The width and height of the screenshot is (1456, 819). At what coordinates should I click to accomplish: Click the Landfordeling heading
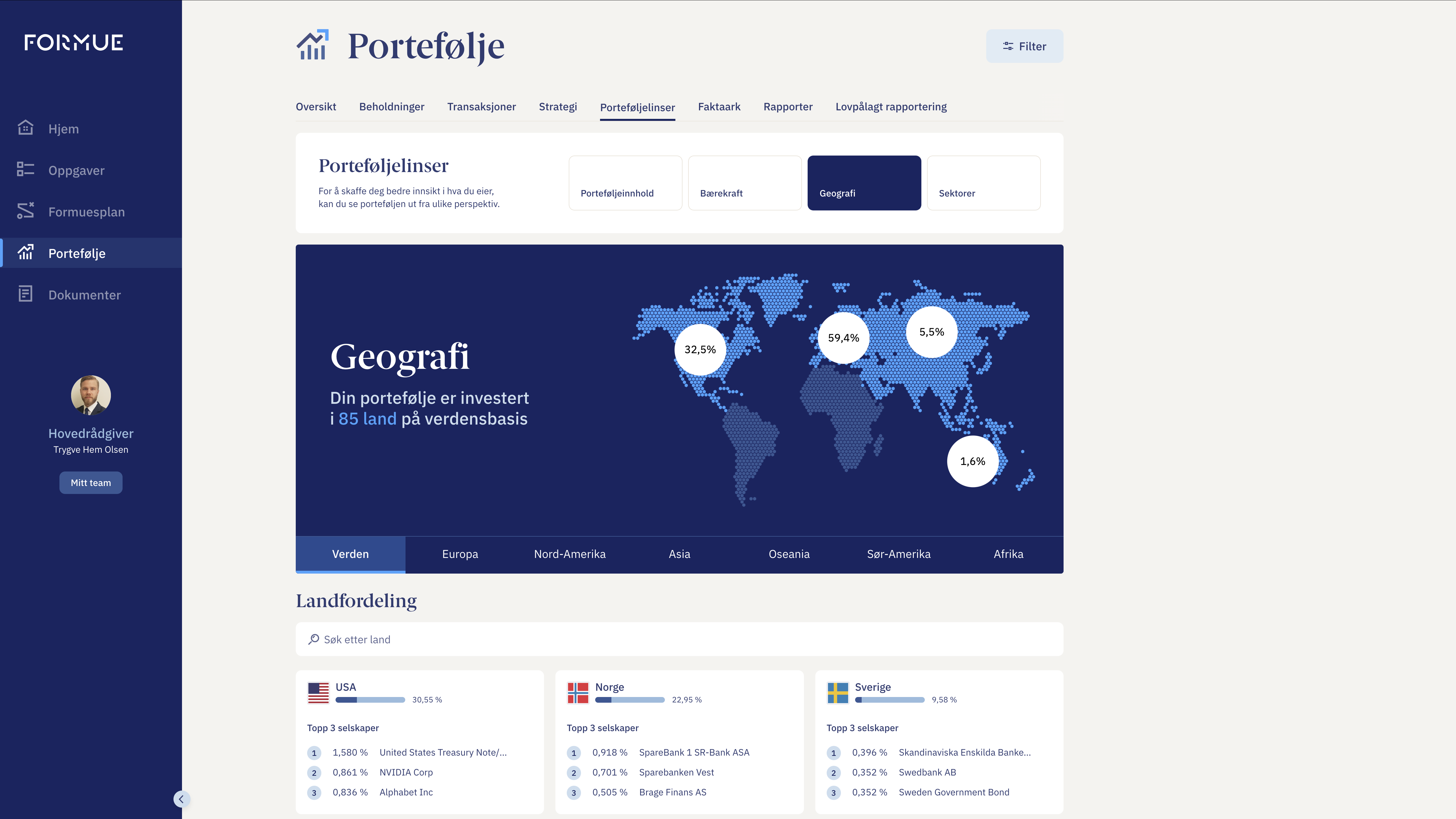(x=356, y=600)
